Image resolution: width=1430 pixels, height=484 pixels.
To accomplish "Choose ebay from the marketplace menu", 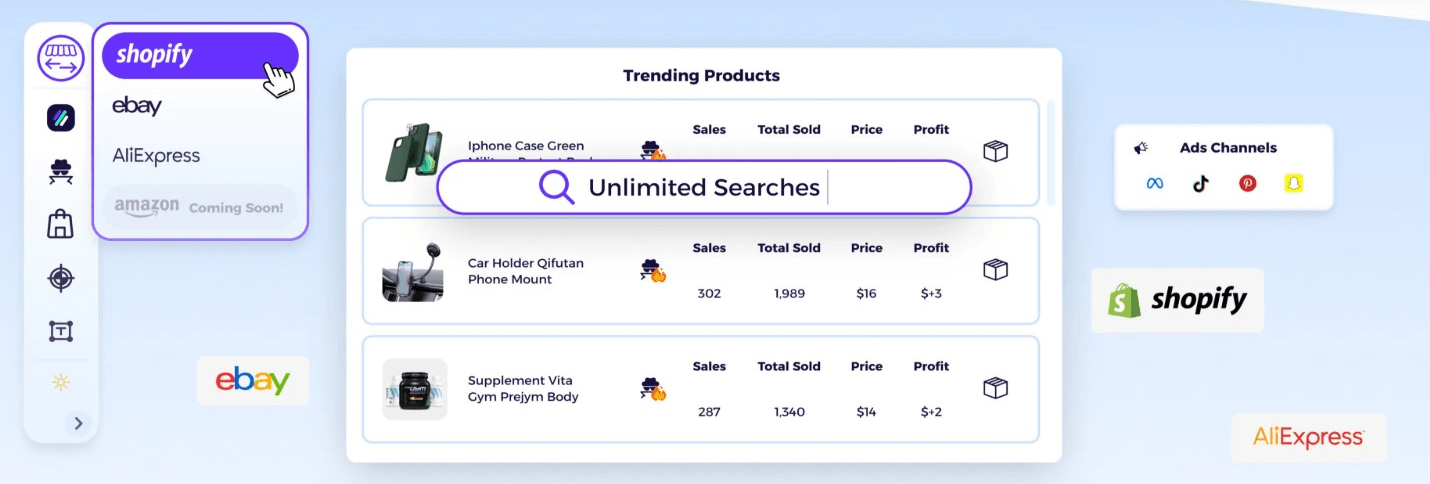I will [x=137, y=105].
